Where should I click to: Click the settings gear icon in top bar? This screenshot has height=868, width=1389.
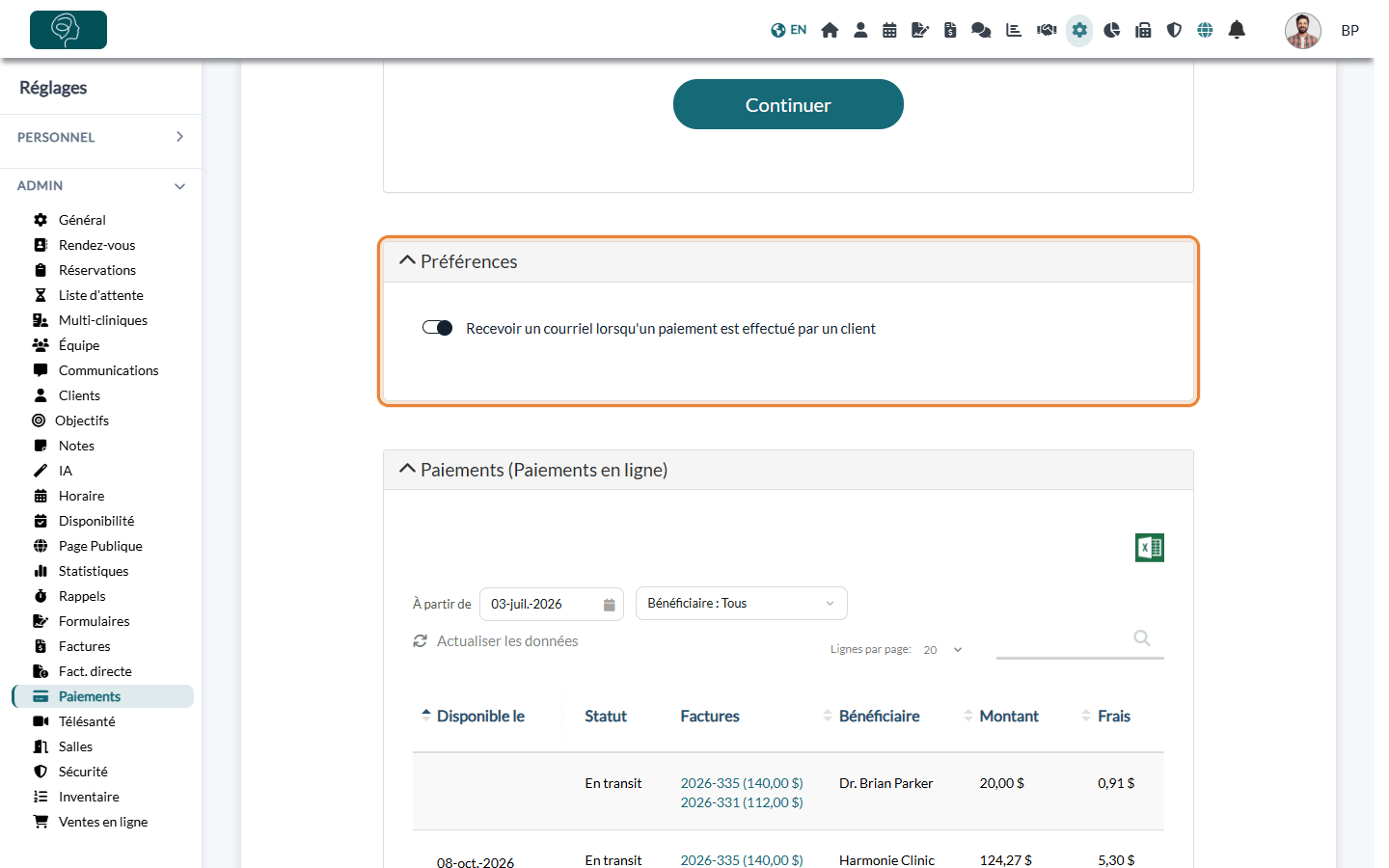click(1079, 30)
